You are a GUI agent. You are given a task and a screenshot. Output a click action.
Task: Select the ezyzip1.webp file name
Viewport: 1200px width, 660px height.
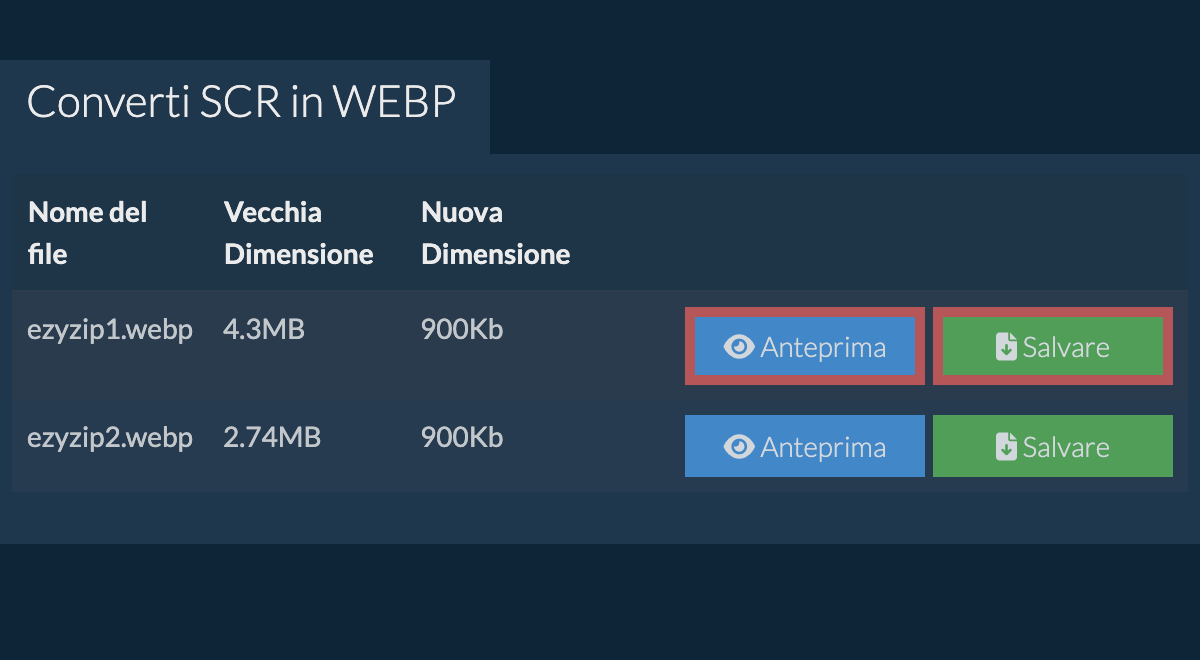pyautogui.click(x=109, y=329)
